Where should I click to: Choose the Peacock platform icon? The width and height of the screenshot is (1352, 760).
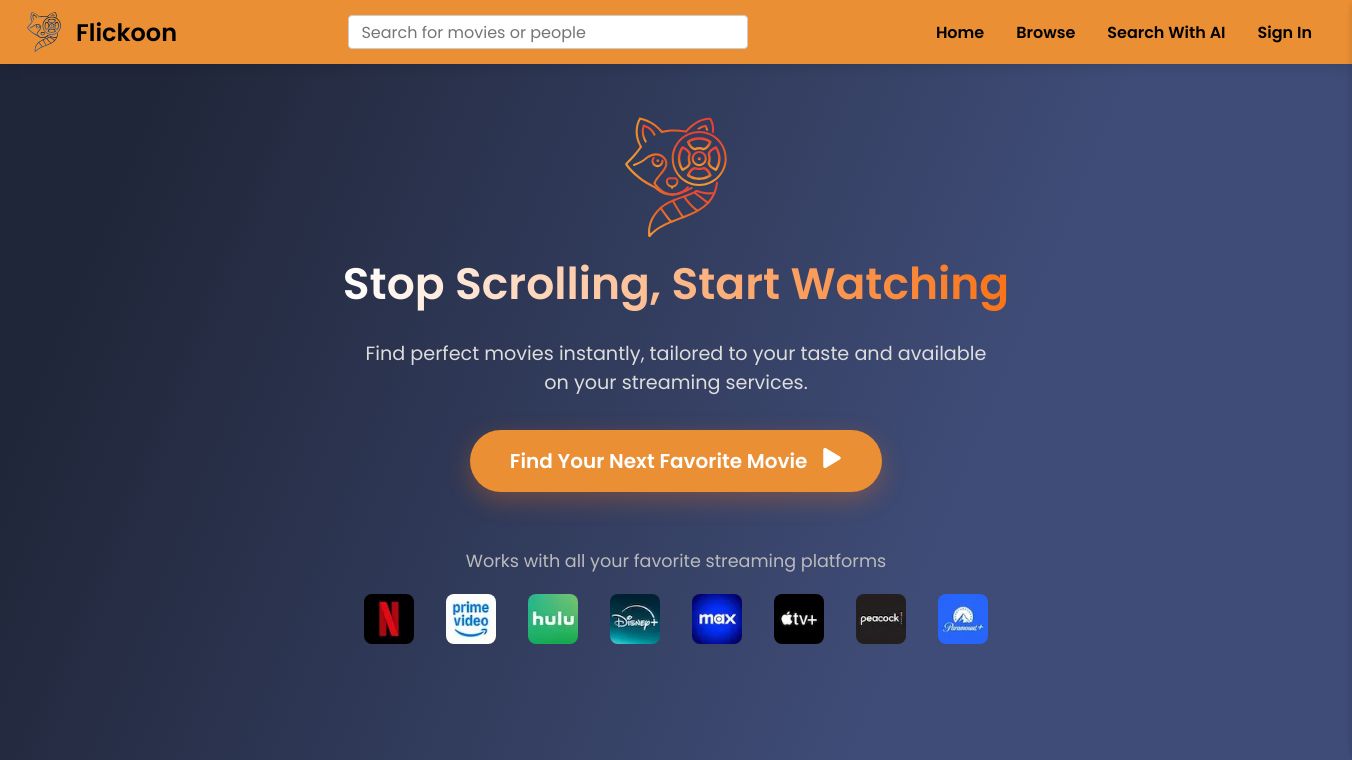coord(881,619)
